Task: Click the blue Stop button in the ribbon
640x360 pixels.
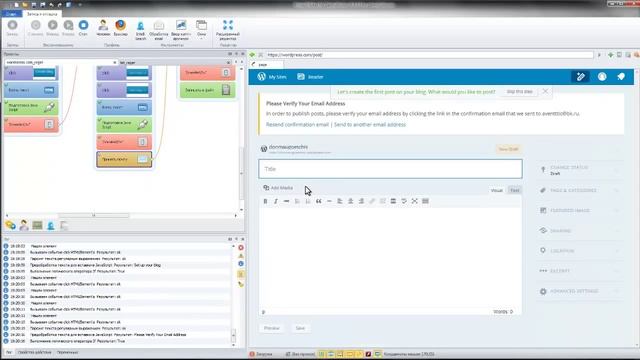Action: 83,27
